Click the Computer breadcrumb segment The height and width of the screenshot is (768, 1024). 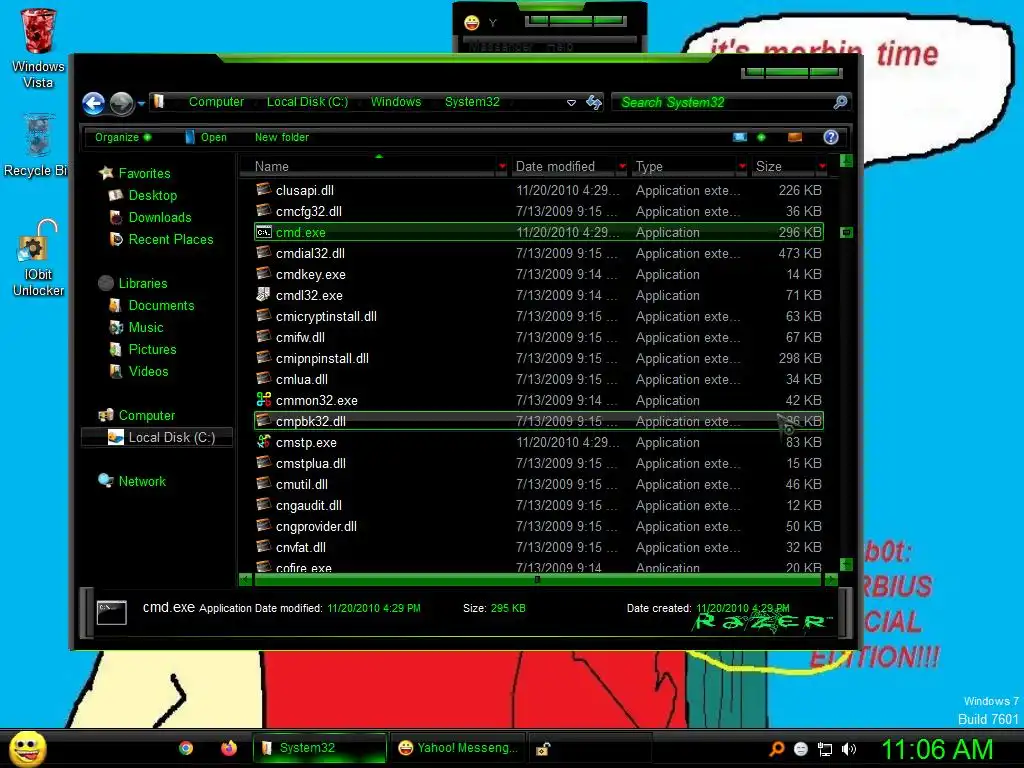[x=216, y=102]
